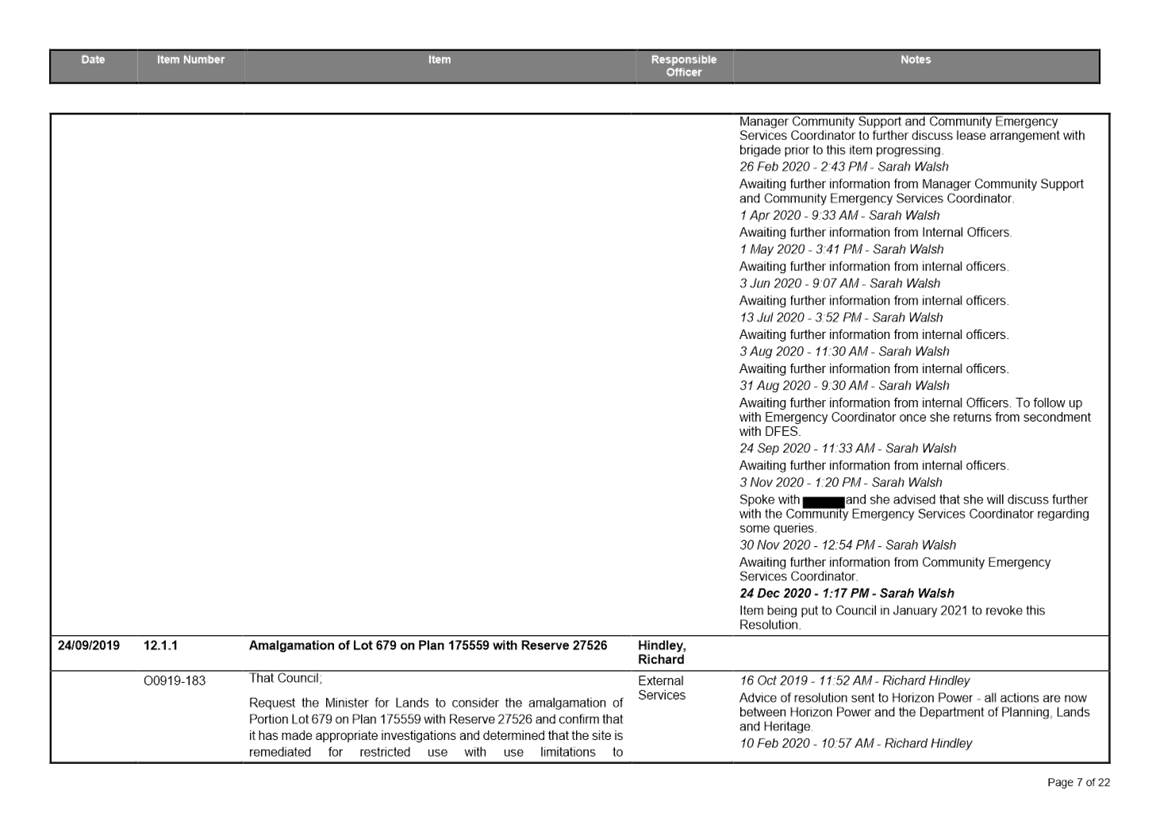Click the 3 Aug 2020 - 11:30 AM entry

click(x=844, y=351)
